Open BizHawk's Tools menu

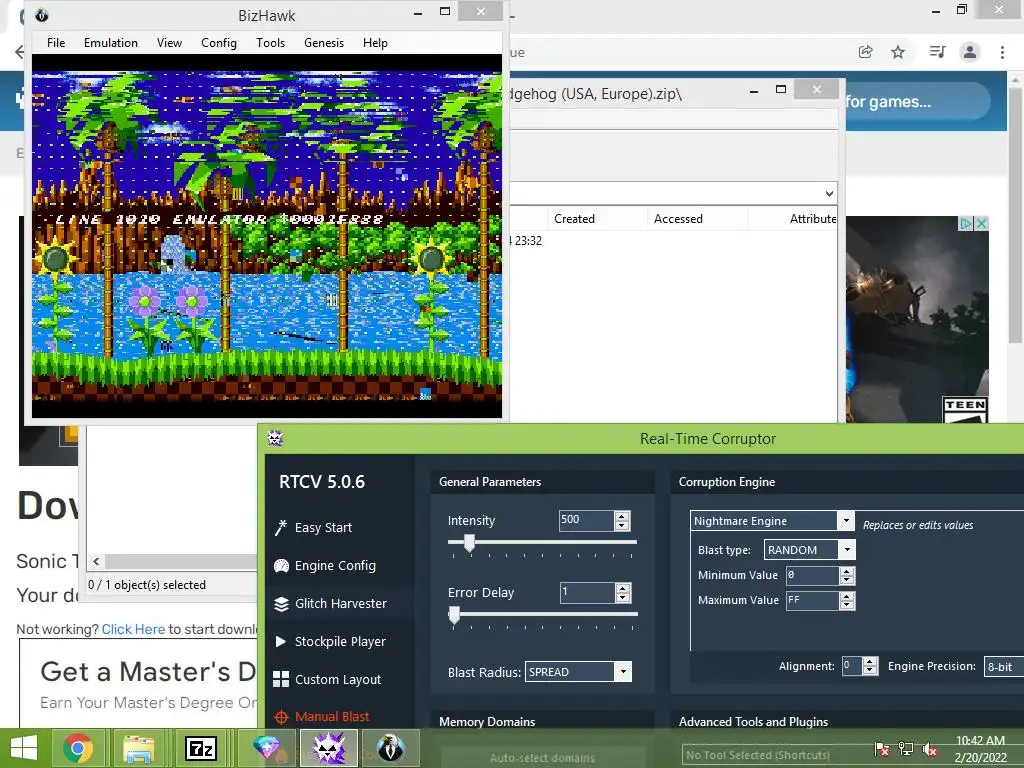270,42
